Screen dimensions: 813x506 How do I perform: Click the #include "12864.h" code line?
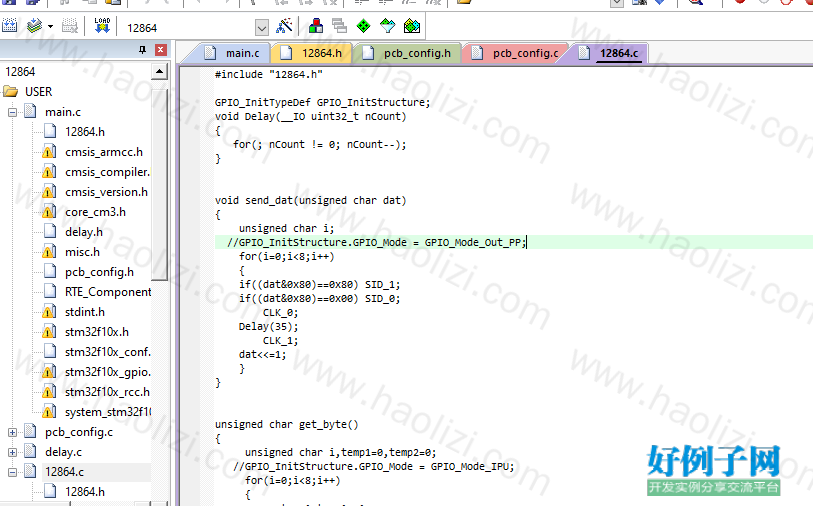269,74
